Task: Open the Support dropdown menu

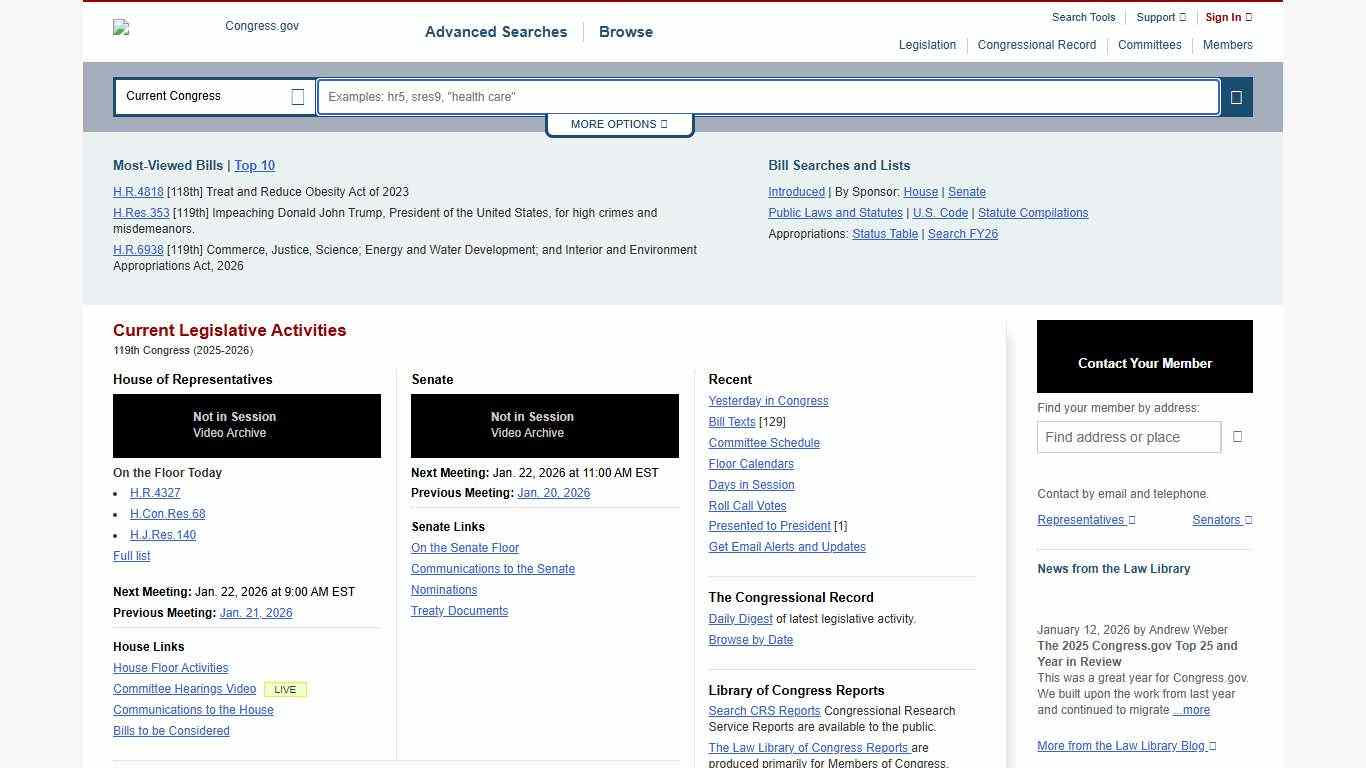Action: click(1160, 17)
